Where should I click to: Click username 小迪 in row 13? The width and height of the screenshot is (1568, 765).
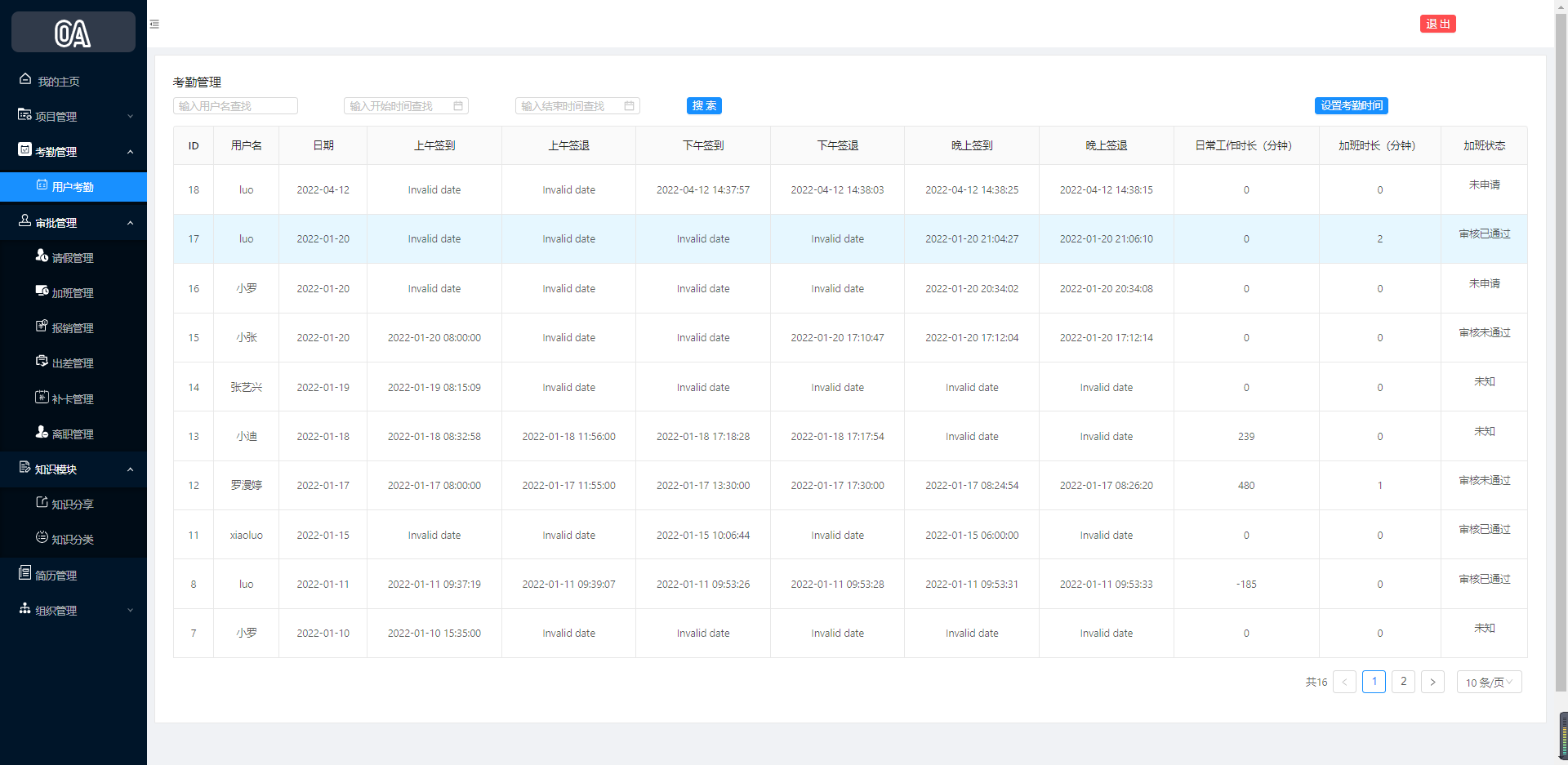(x=246, y=436)
